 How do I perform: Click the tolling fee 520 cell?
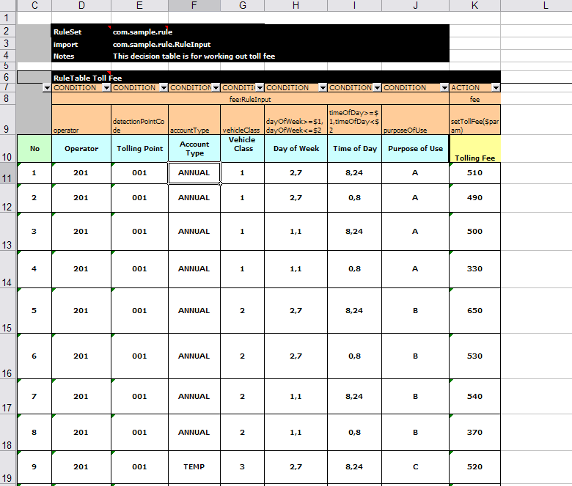(x=475, y=467)
